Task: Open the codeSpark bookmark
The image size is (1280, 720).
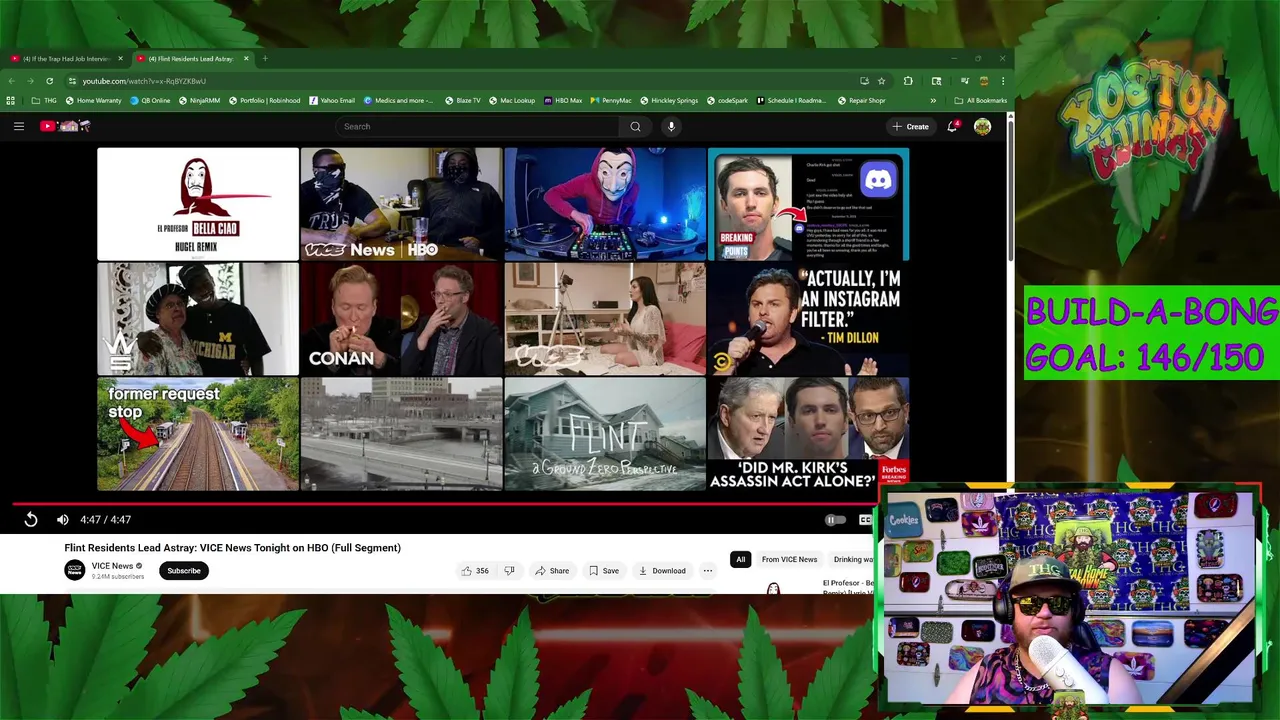Action: point(726,100)
